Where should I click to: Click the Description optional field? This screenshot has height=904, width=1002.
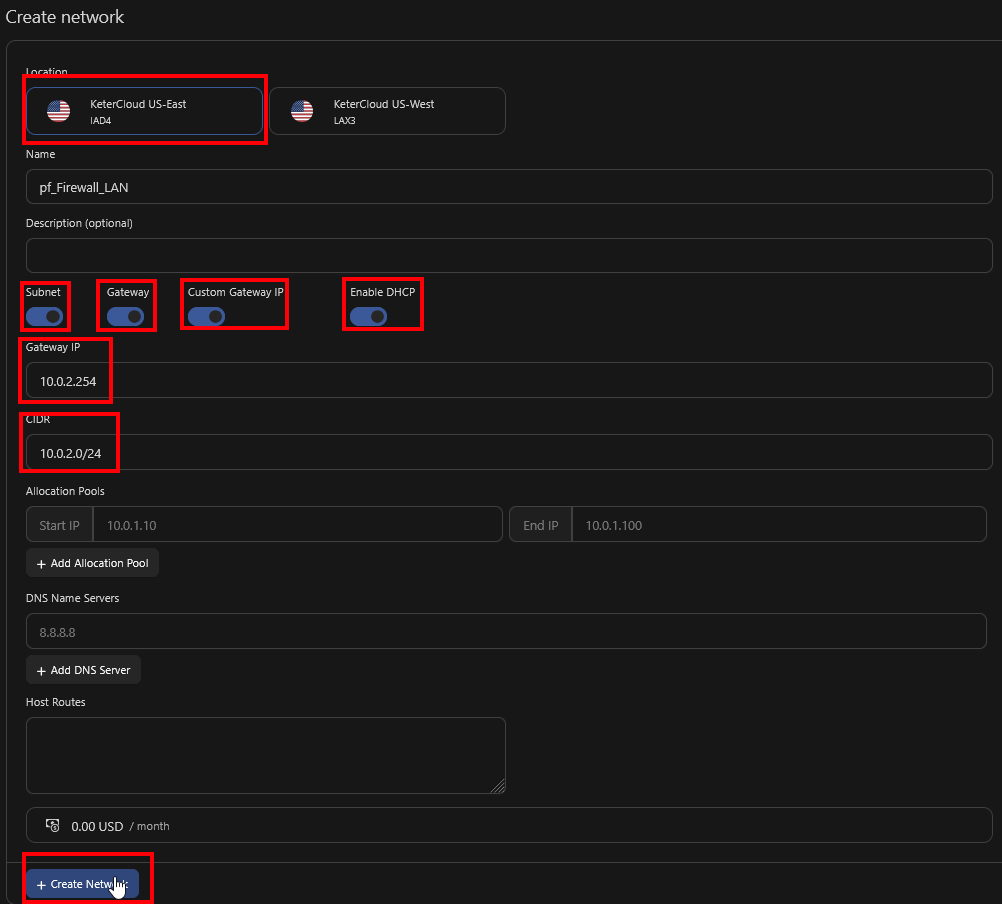500,255
